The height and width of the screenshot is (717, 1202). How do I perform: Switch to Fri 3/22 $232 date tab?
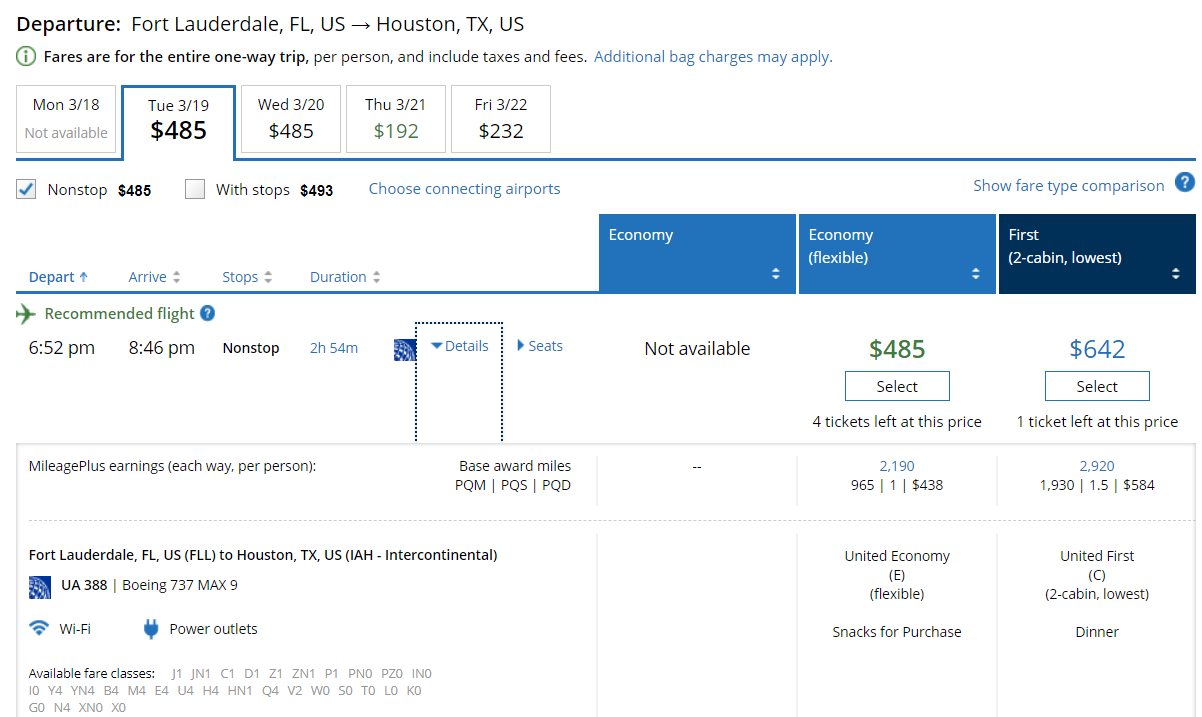501,119
